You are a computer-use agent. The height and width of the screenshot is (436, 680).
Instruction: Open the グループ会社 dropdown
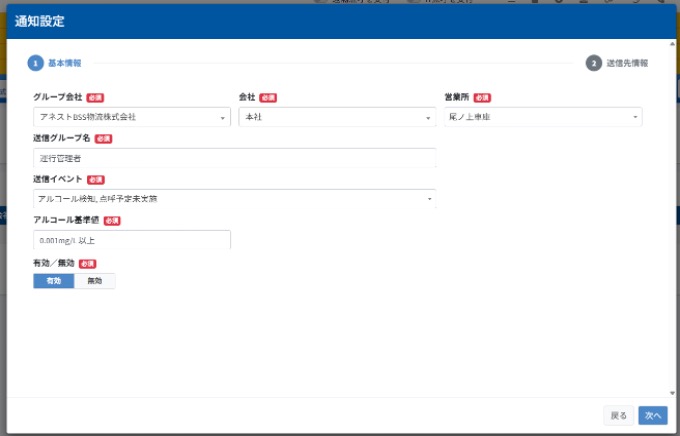click(x=132, y=117)
